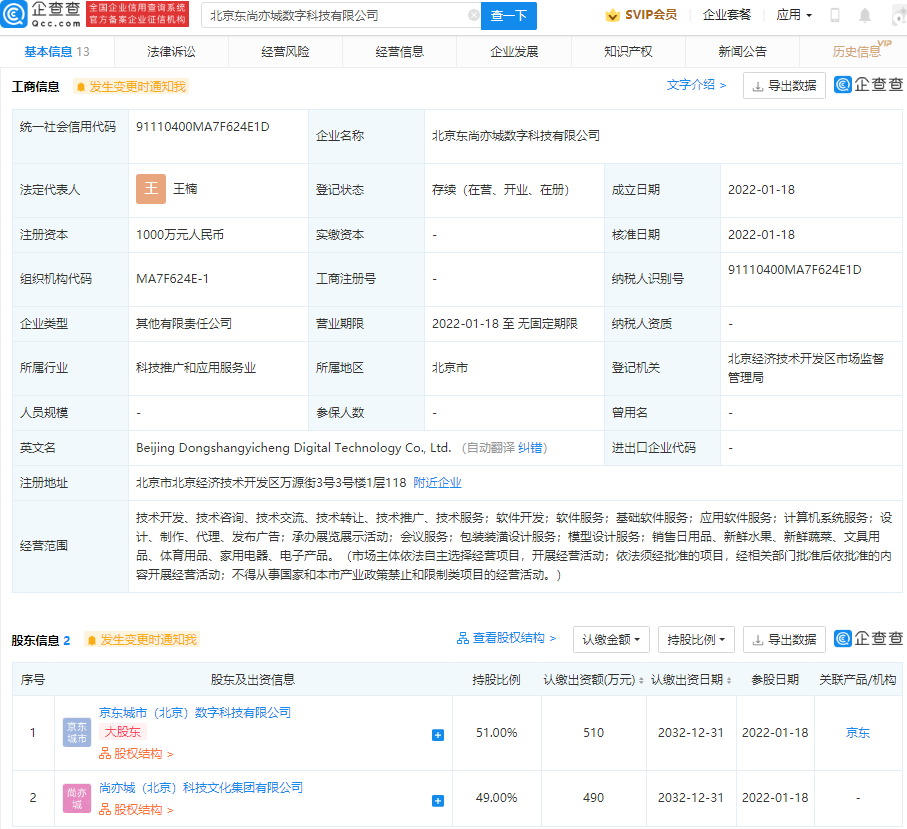
Task: Click 导出数据 button in 工商信息 section
Action: 784,86
